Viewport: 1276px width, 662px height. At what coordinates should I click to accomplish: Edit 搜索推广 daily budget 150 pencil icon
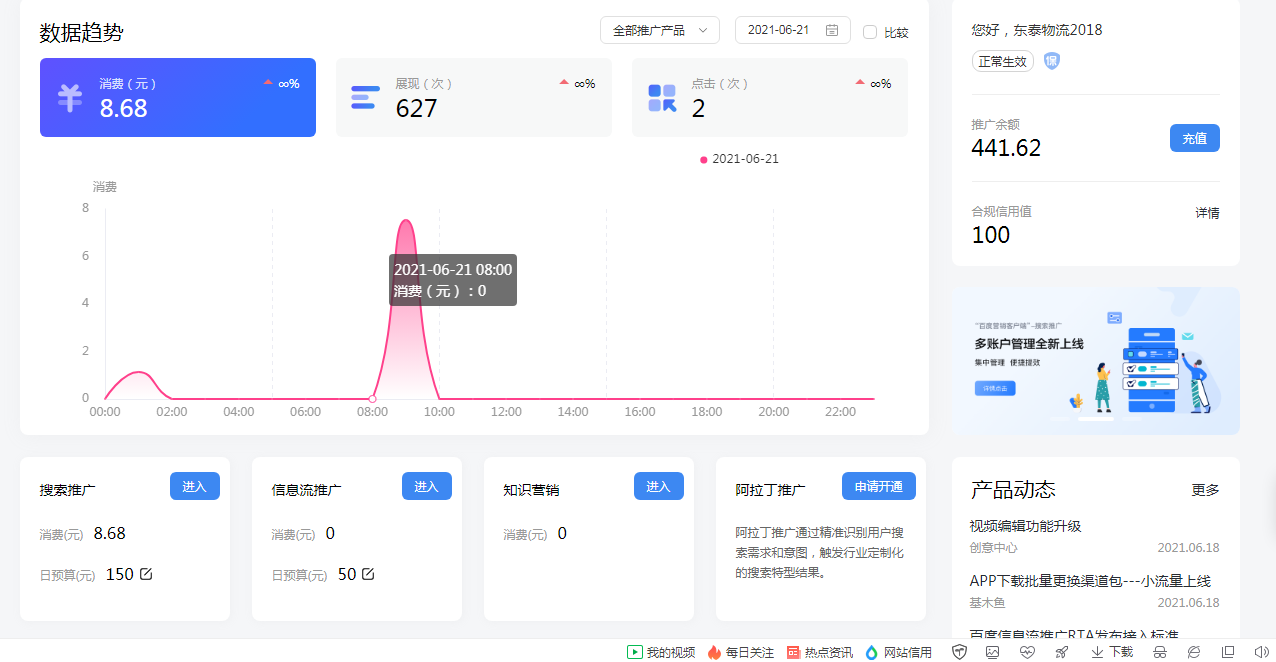coord(146,574)
